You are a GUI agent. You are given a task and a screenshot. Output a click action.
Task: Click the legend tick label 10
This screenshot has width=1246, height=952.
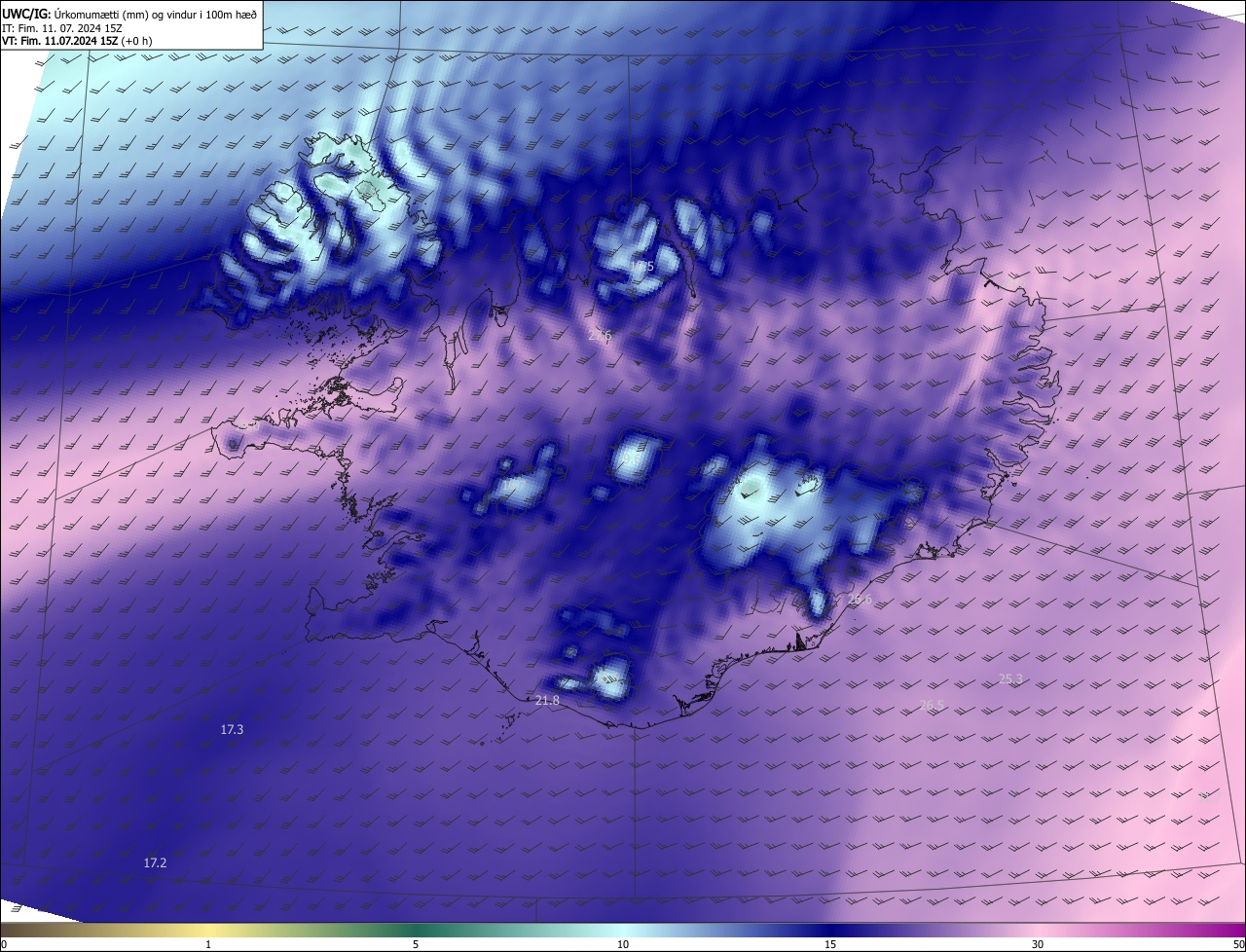(x=623, y=944)
